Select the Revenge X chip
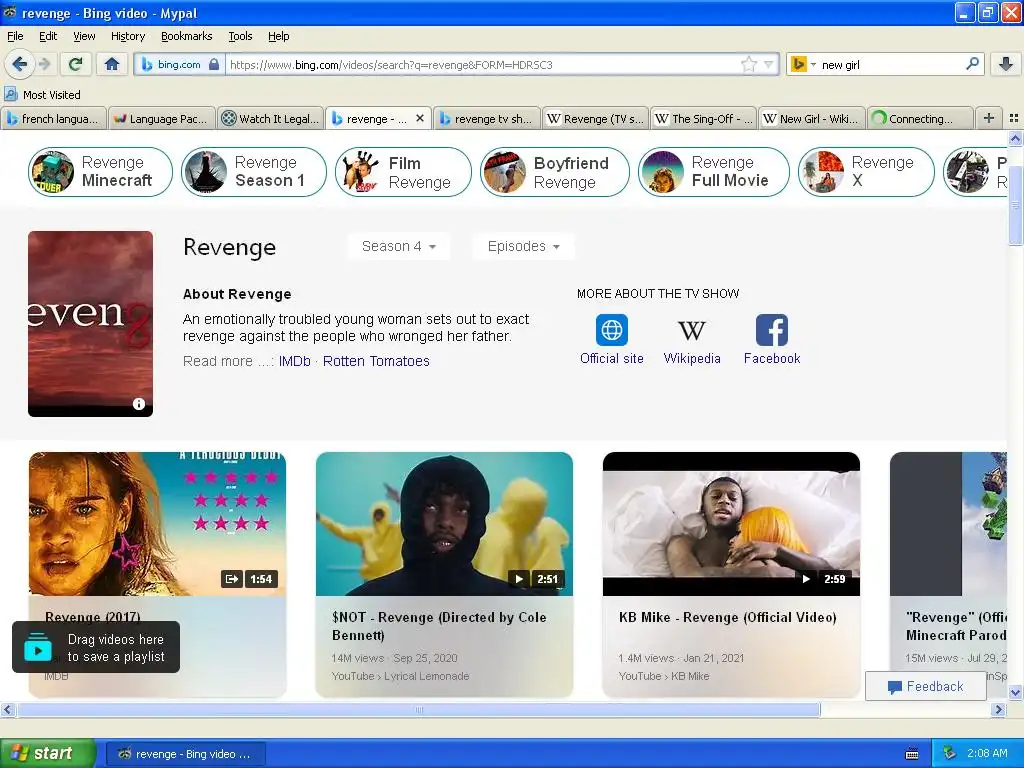1024x768 pixels. click(x=866, y=171)
